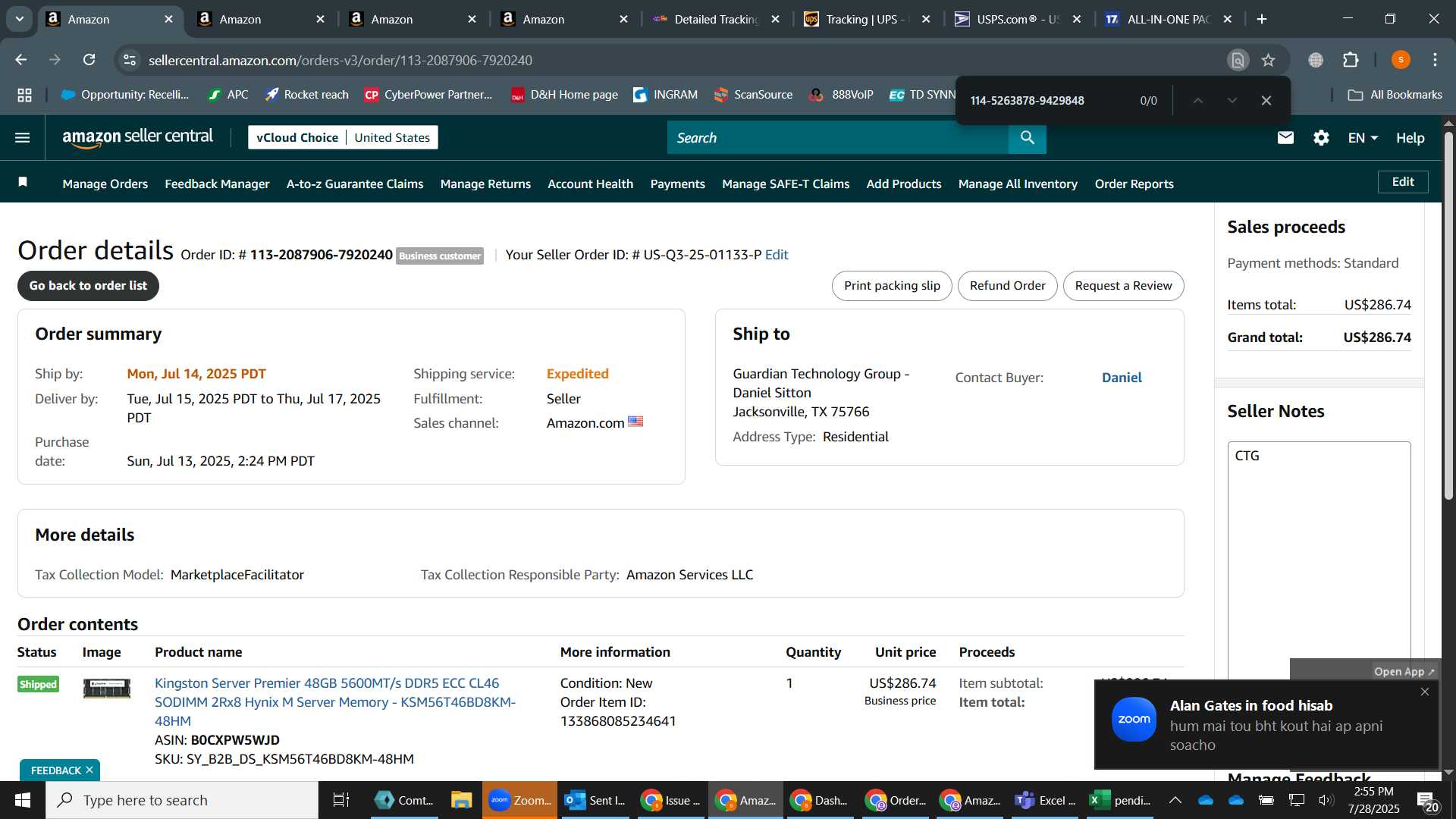
Task: View site information icon in address bar
Action: click(x=130, y=60)
